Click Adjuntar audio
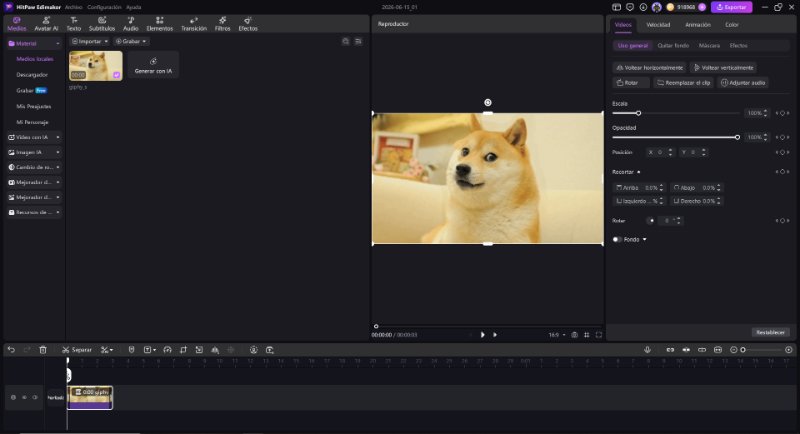 743,83
